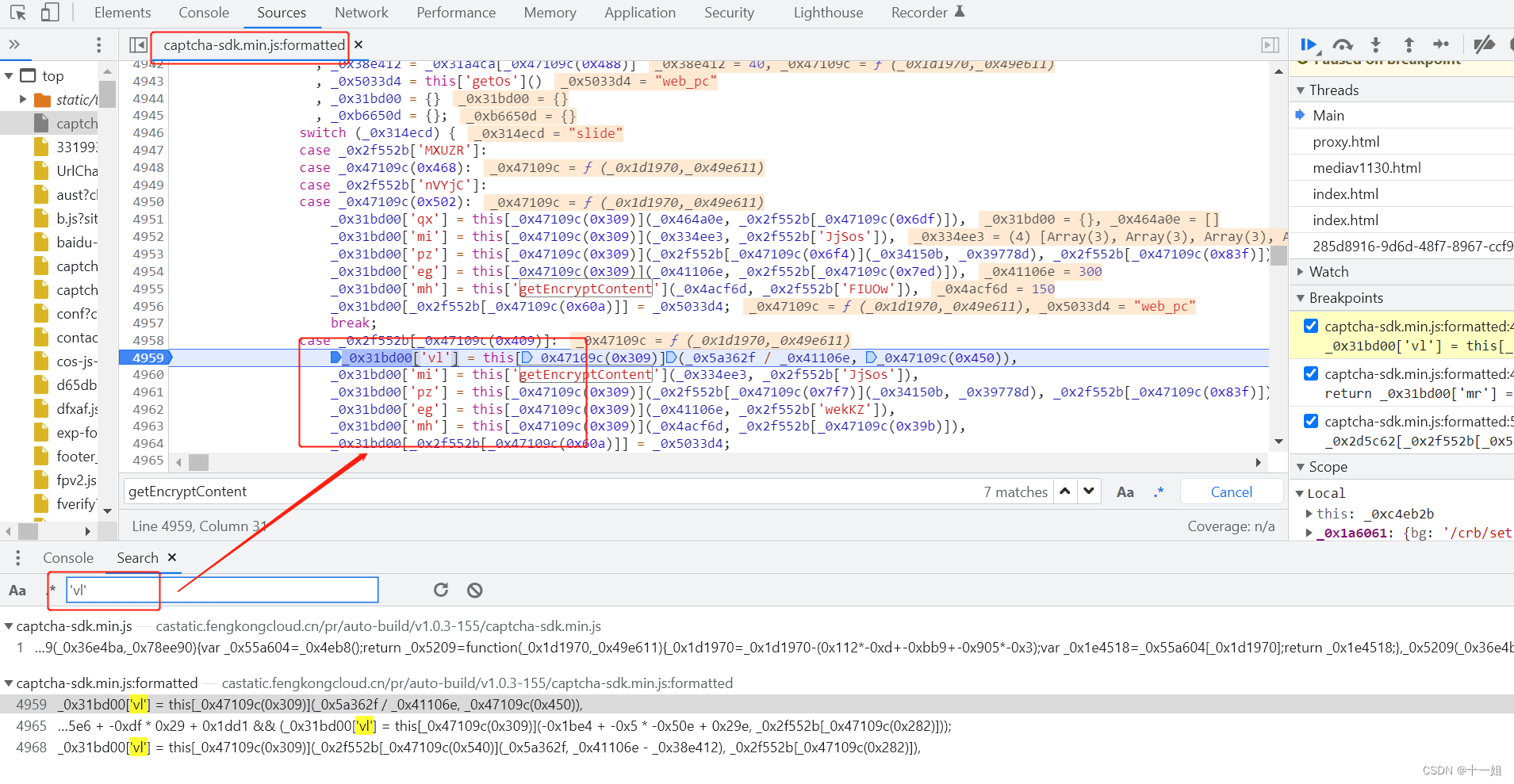Click the code editor vertical scrollbar thumb
Image resolution: width=1514 pixels, height=784 pixels.
click(1278, 256)
